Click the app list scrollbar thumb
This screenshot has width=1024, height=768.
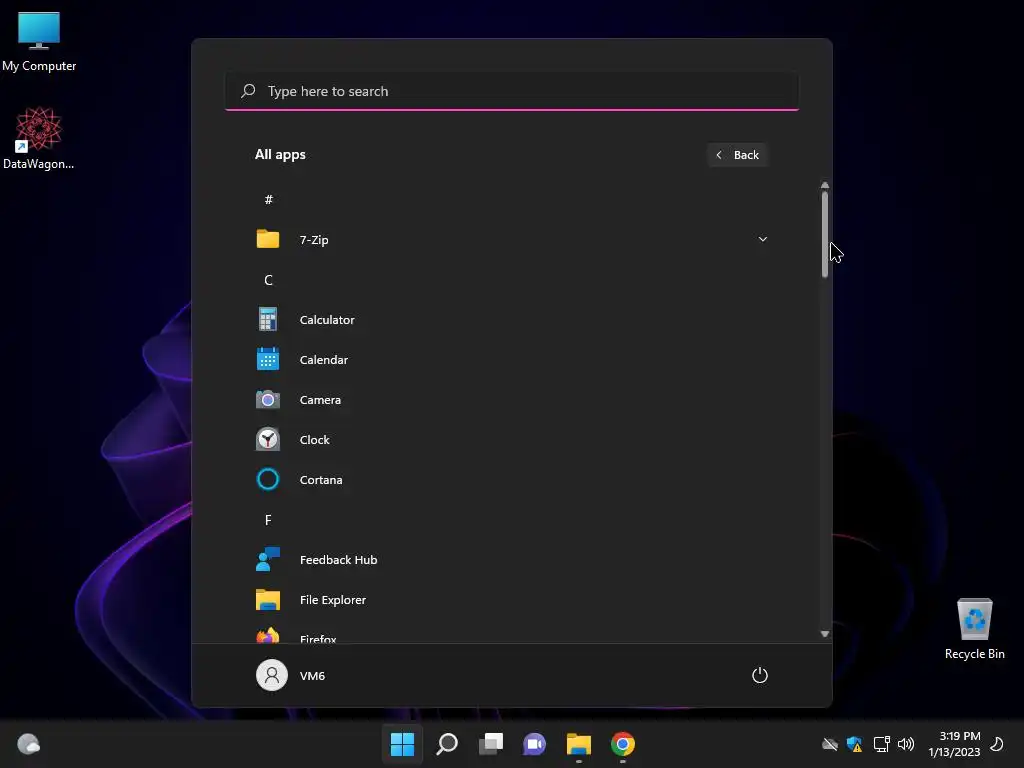(825, 234)
